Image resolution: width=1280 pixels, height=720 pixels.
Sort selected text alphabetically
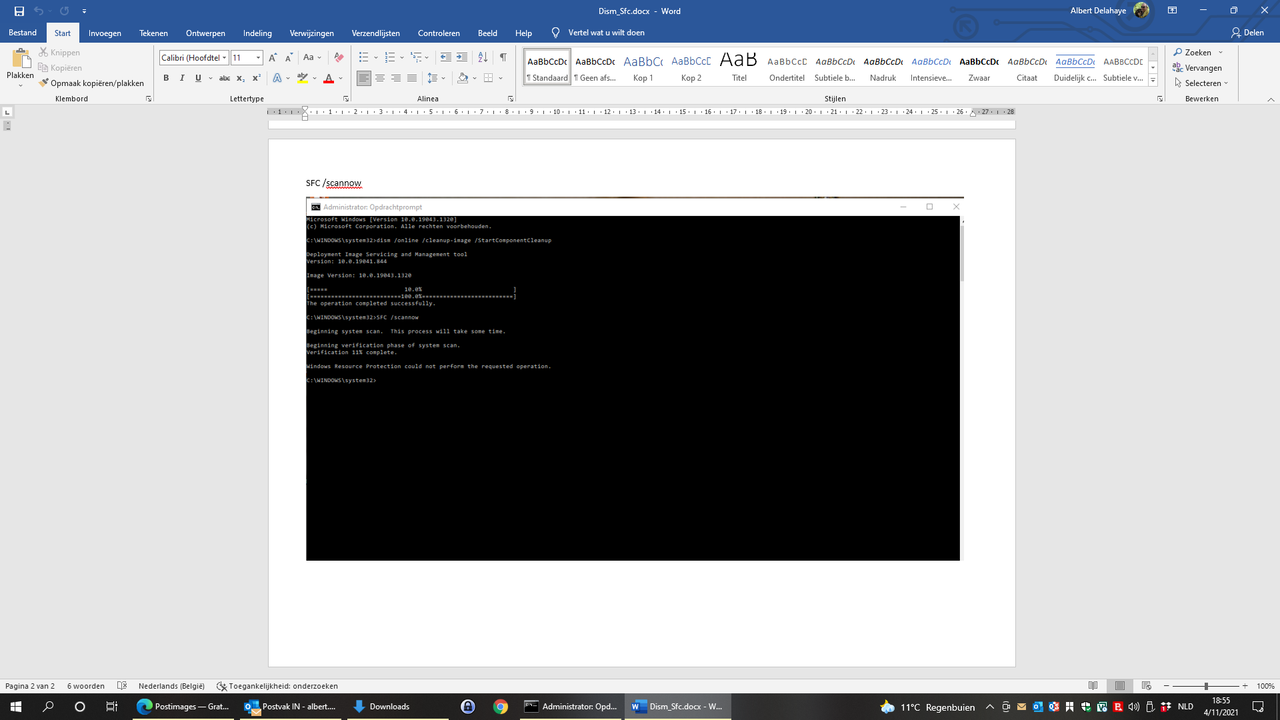tap(484, 58)
